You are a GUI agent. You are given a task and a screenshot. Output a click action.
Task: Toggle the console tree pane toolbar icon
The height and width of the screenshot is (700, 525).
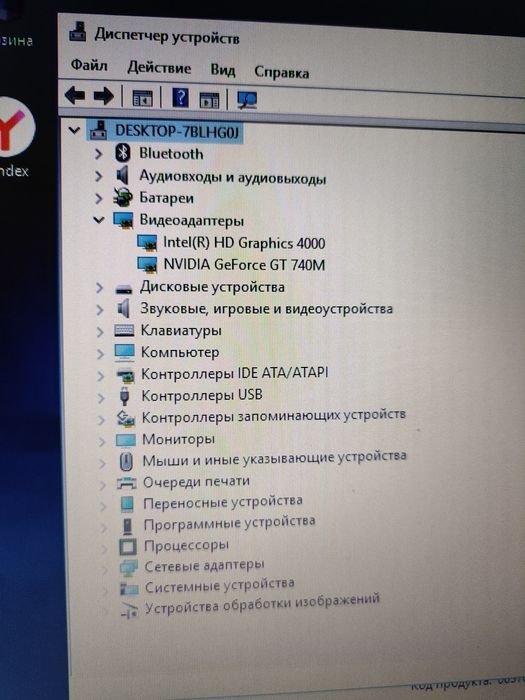[x=142, y=98]
